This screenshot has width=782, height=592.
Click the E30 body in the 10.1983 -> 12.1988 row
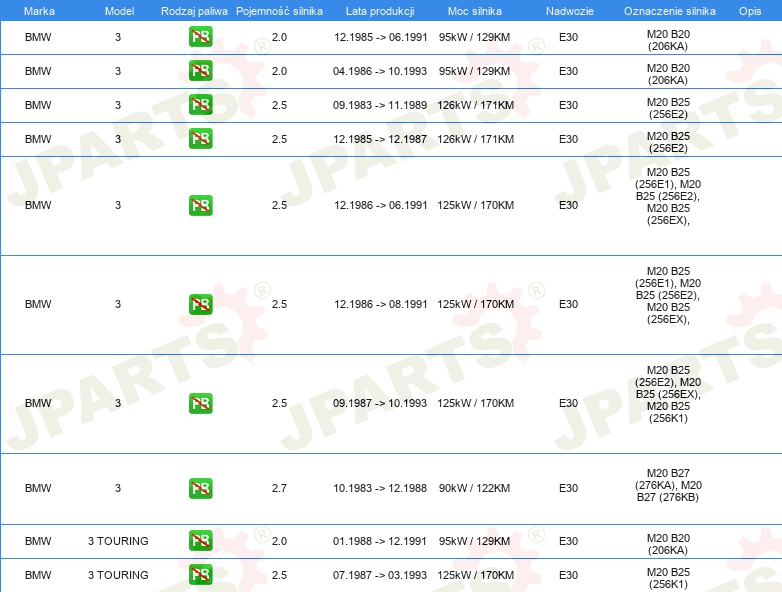coord(569,488)
